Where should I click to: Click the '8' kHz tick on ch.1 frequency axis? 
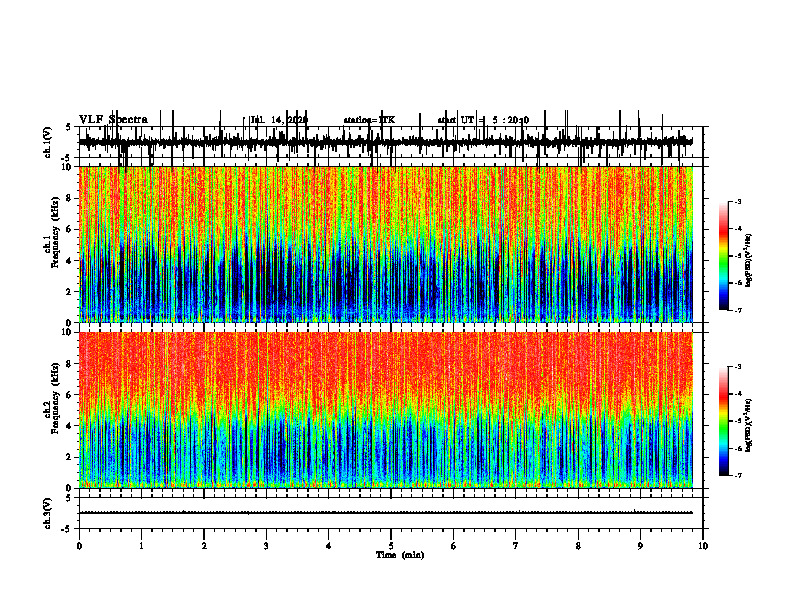pos(69,198)
